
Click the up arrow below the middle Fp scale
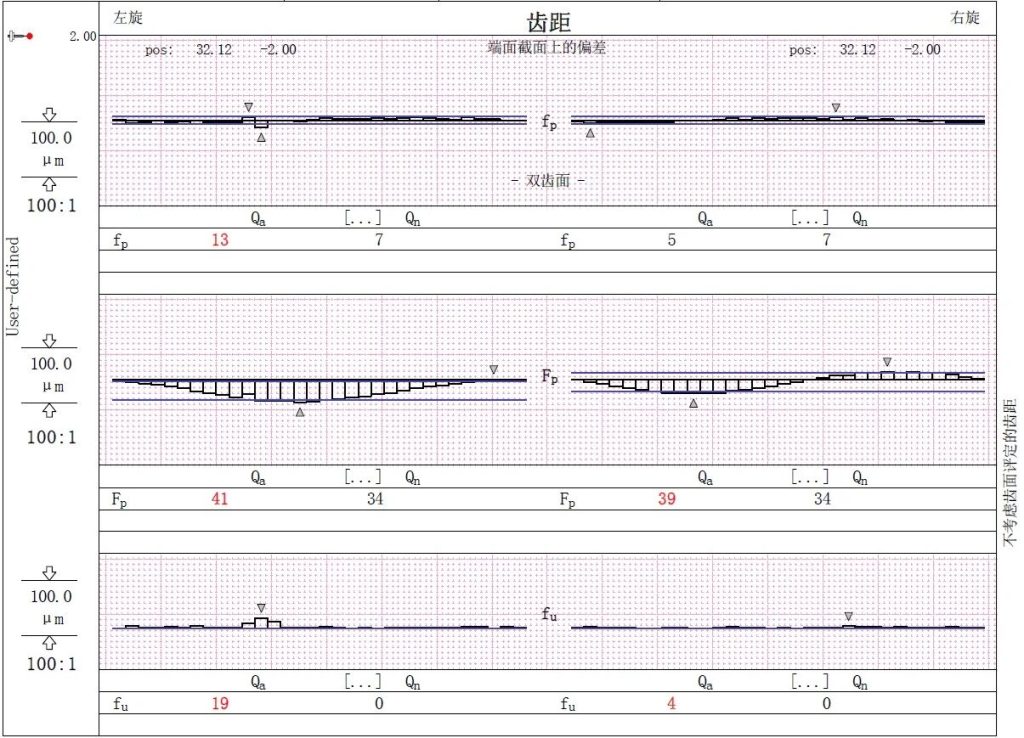coord(49,411)
